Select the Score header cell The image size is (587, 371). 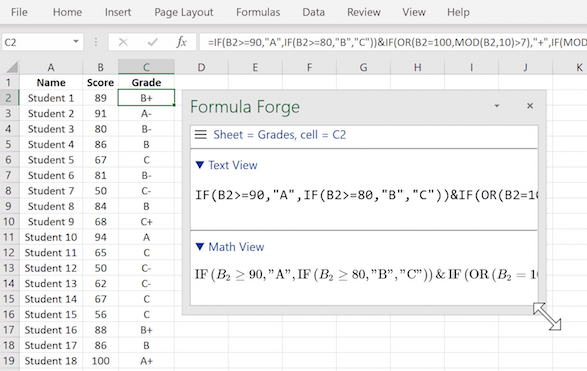click(x=100, y=82)
